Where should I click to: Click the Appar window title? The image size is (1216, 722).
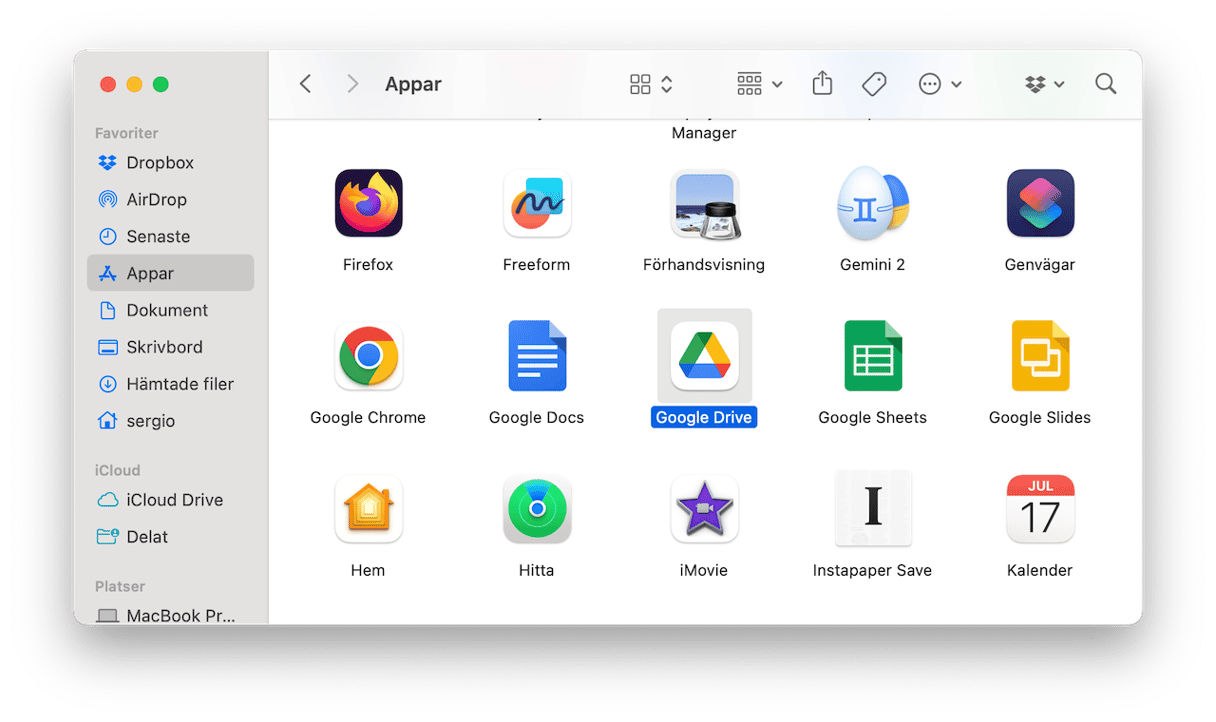pos(413,85)
